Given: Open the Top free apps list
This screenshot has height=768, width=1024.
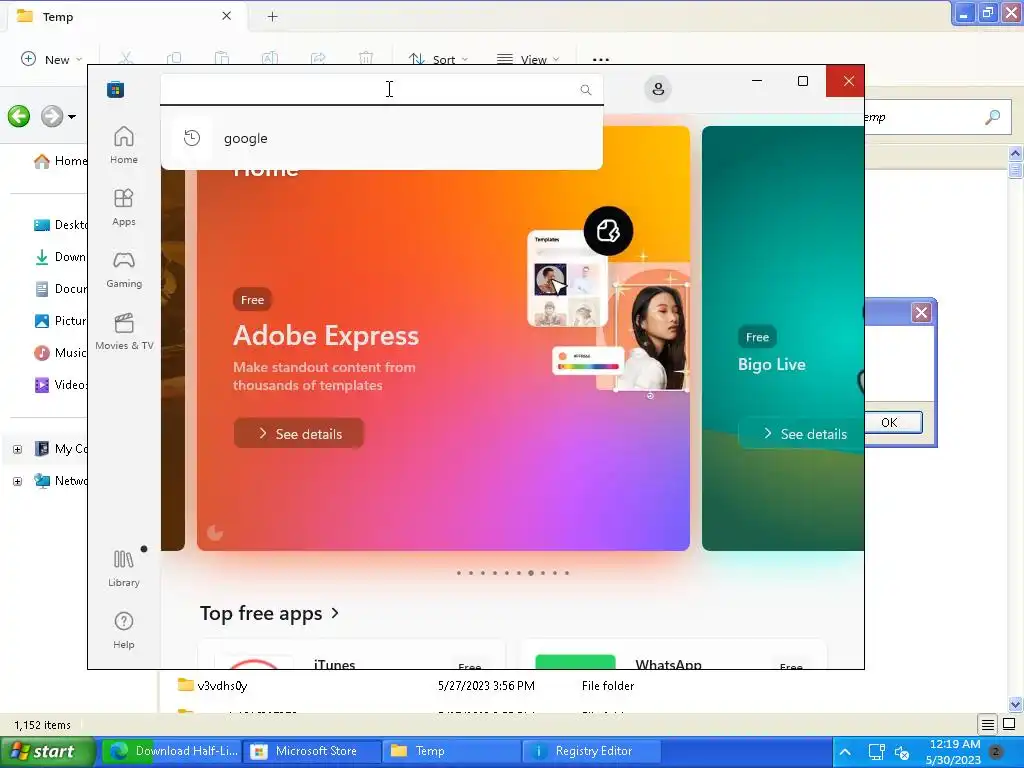Looking at the screenshot, I should pyautogui.click(x=269, y=613).
